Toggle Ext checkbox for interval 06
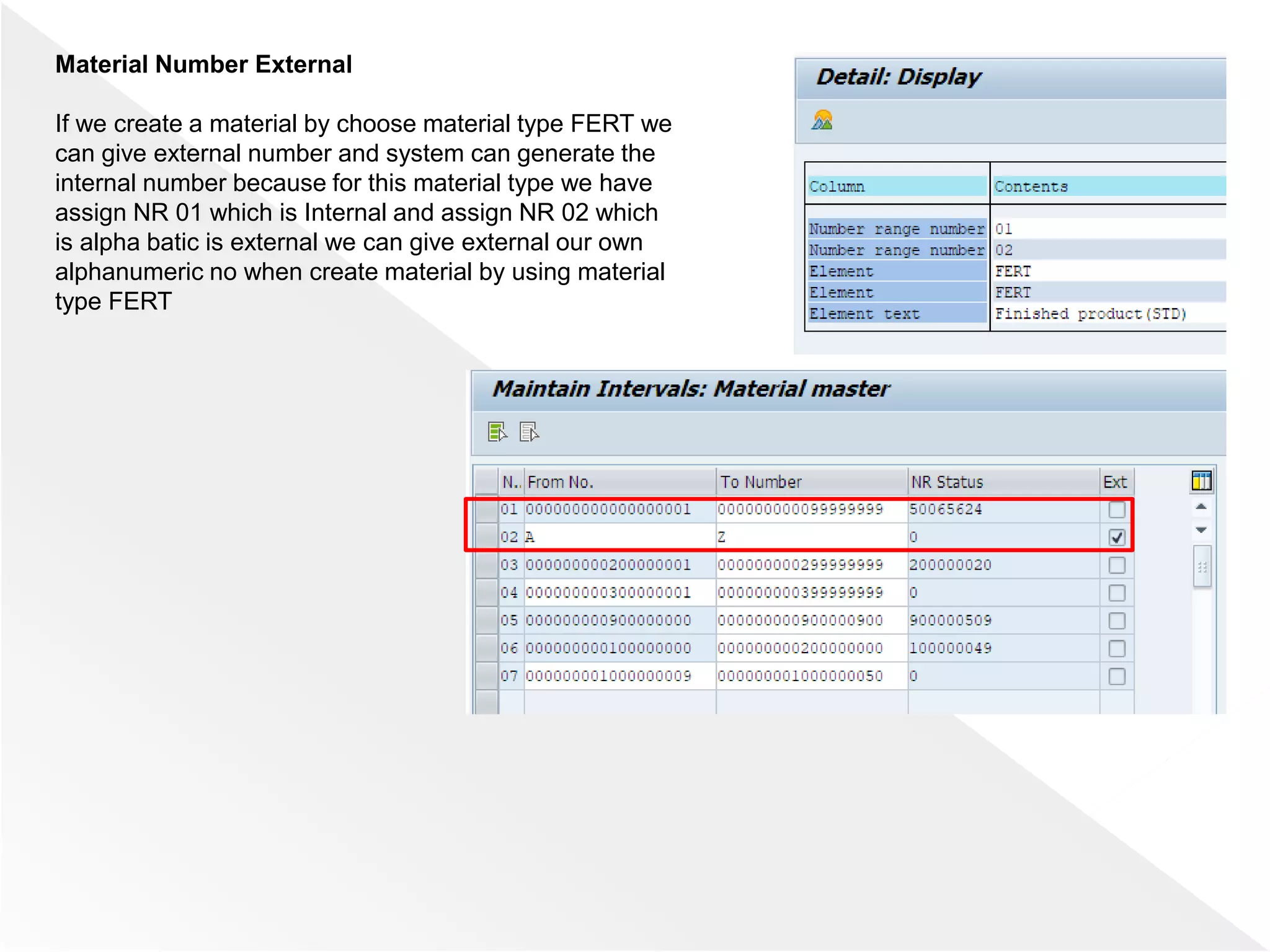Viewport: 1270px width, 952px height. click(x=1117, y=648)
